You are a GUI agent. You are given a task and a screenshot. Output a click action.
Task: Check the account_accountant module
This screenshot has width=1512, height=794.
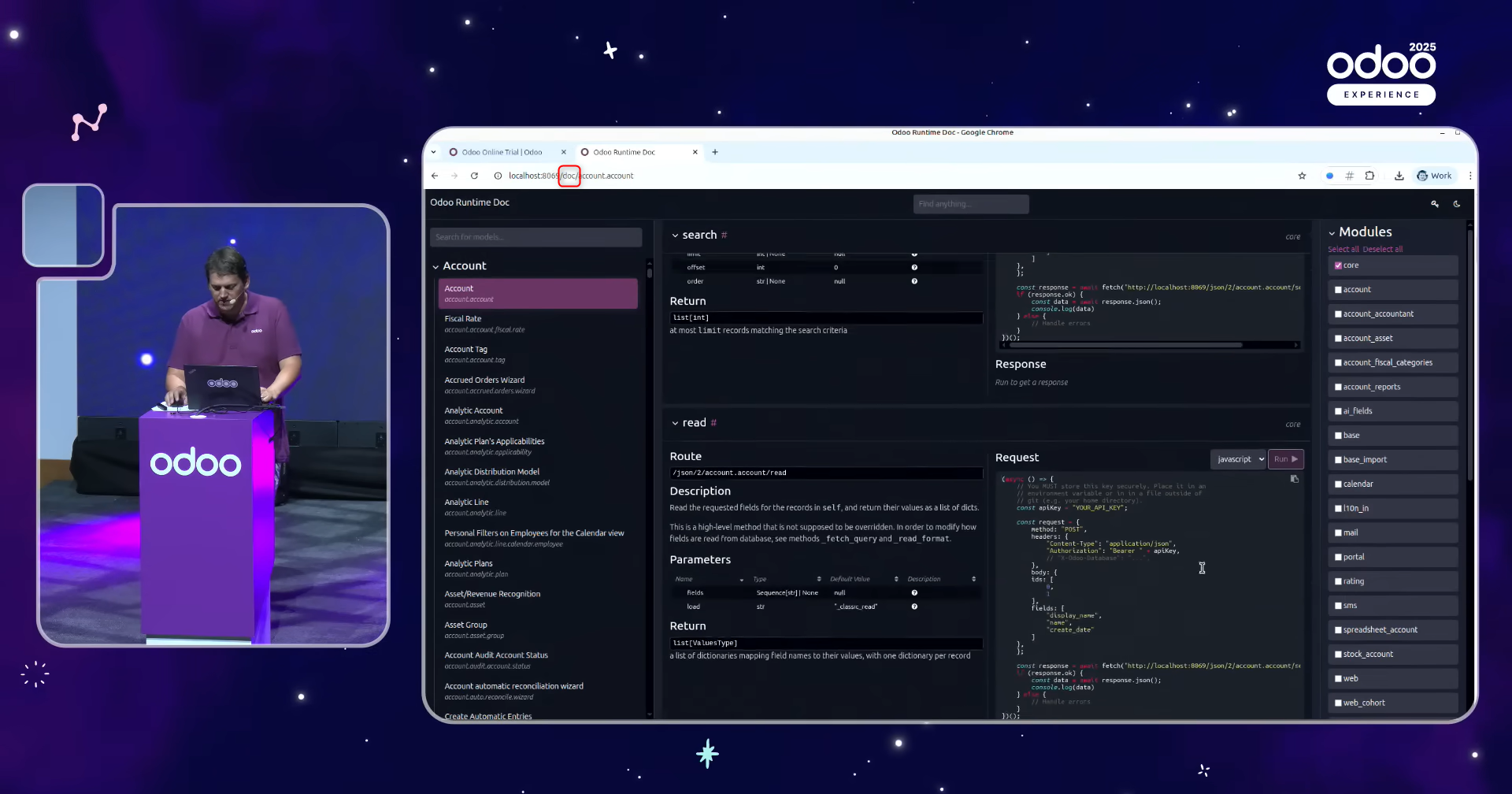click(1338, 314)
